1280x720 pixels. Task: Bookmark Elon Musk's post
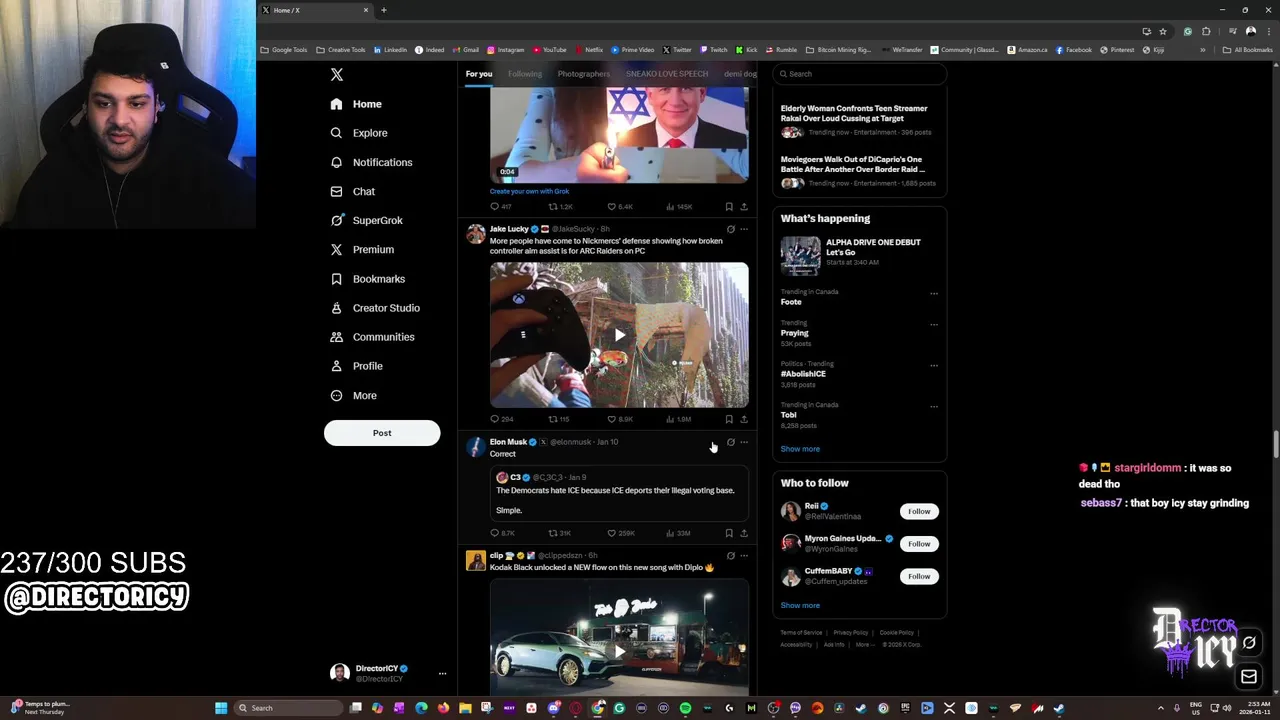pyautogui.click(x=729, y=533)
